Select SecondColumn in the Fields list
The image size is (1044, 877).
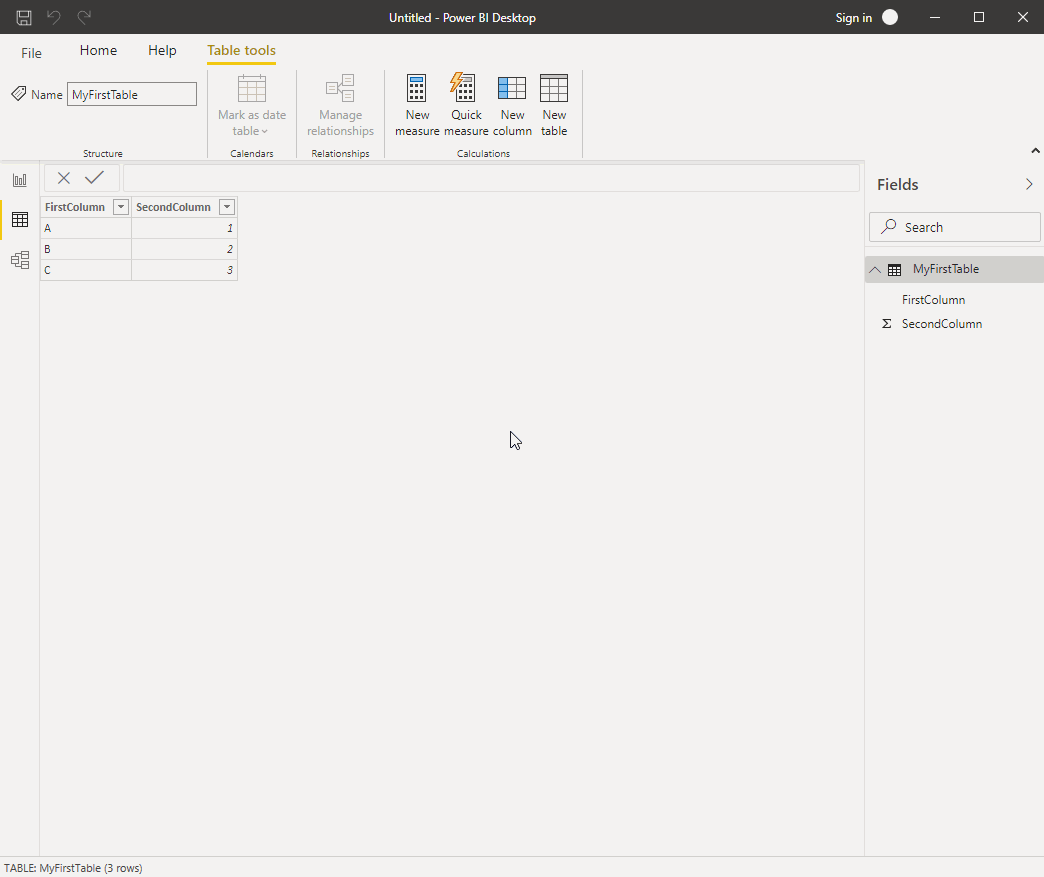pos(942,324)
